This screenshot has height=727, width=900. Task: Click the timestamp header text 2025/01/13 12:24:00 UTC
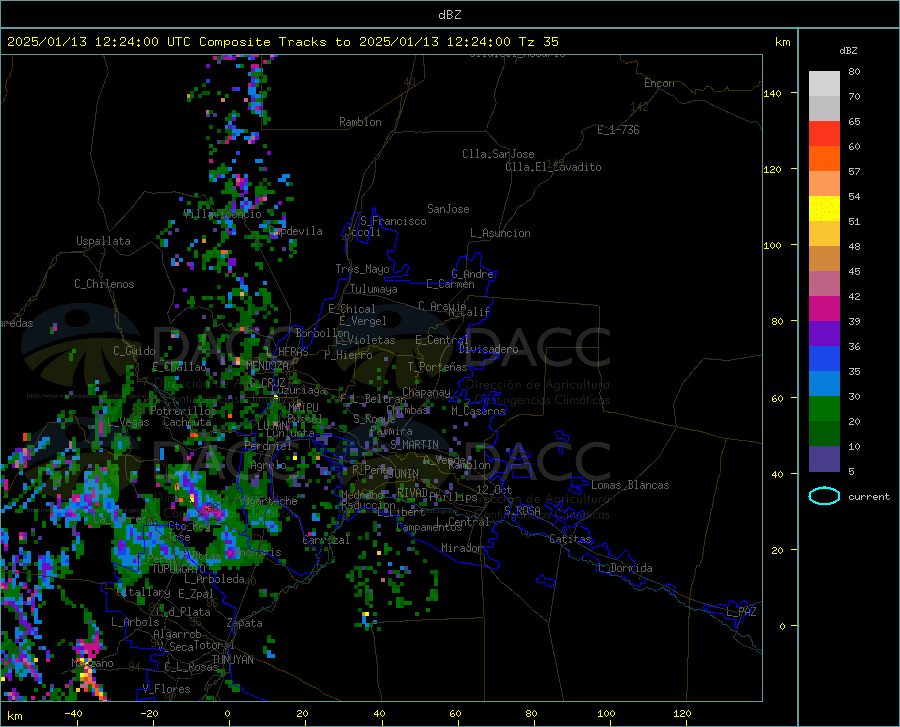[x=99, y=42]
